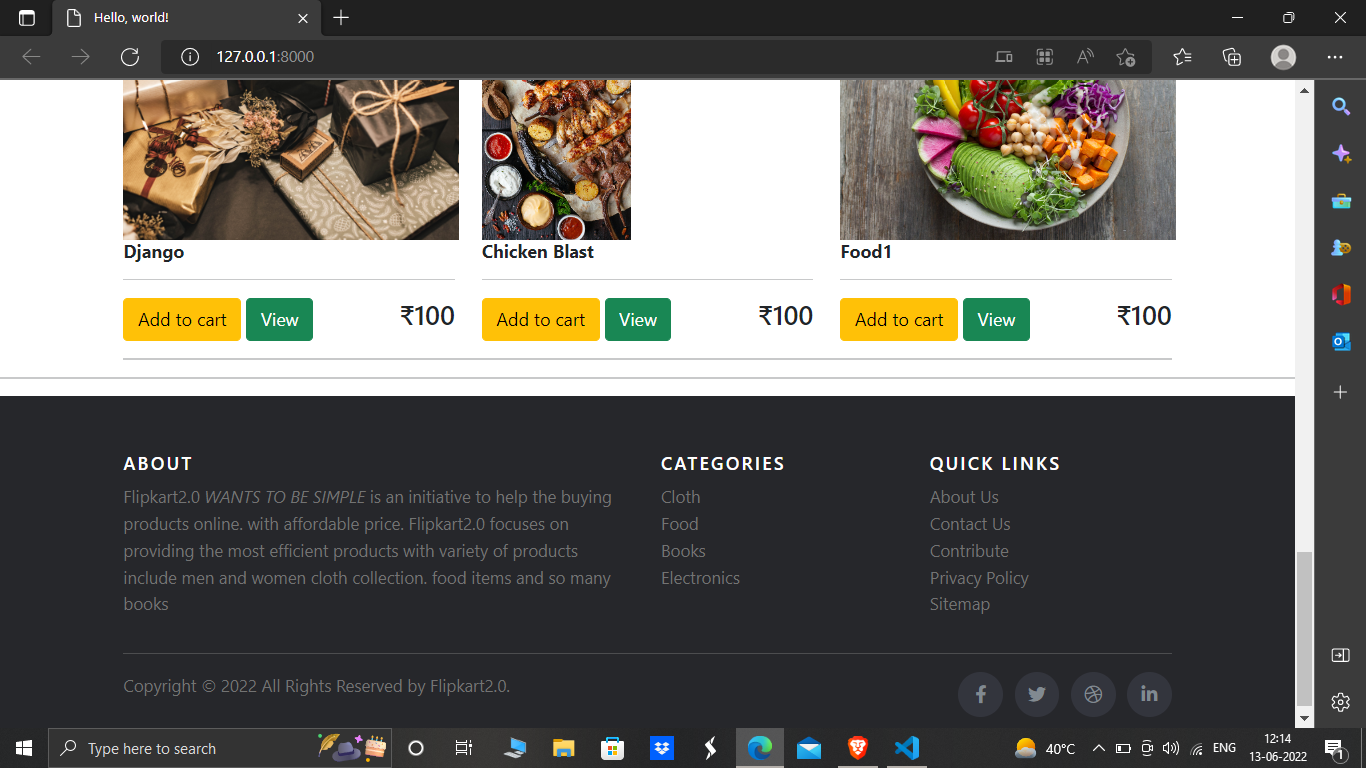Open Outlook from the Edge sidebar

point(1340,341)
